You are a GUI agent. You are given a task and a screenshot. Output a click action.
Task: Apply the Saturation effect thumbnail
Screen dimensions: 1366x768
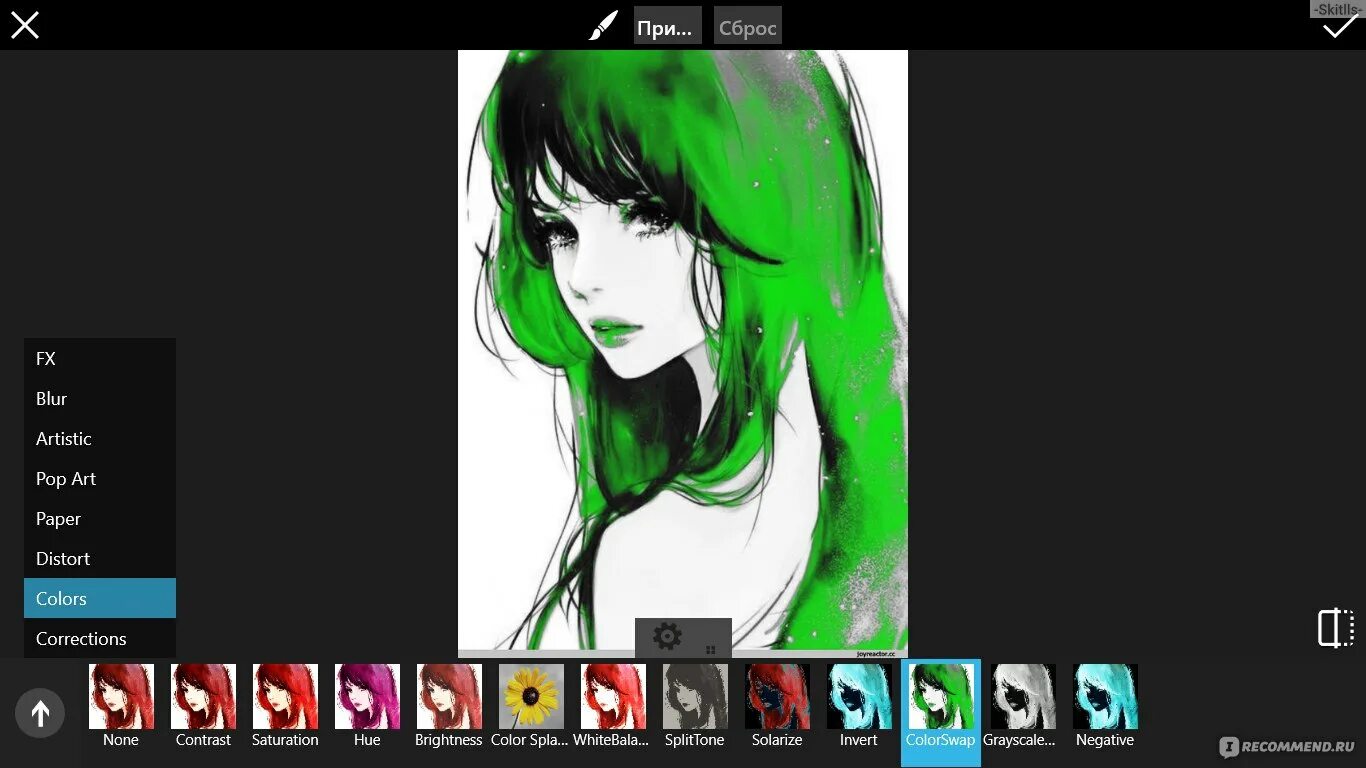click(285, 696)
